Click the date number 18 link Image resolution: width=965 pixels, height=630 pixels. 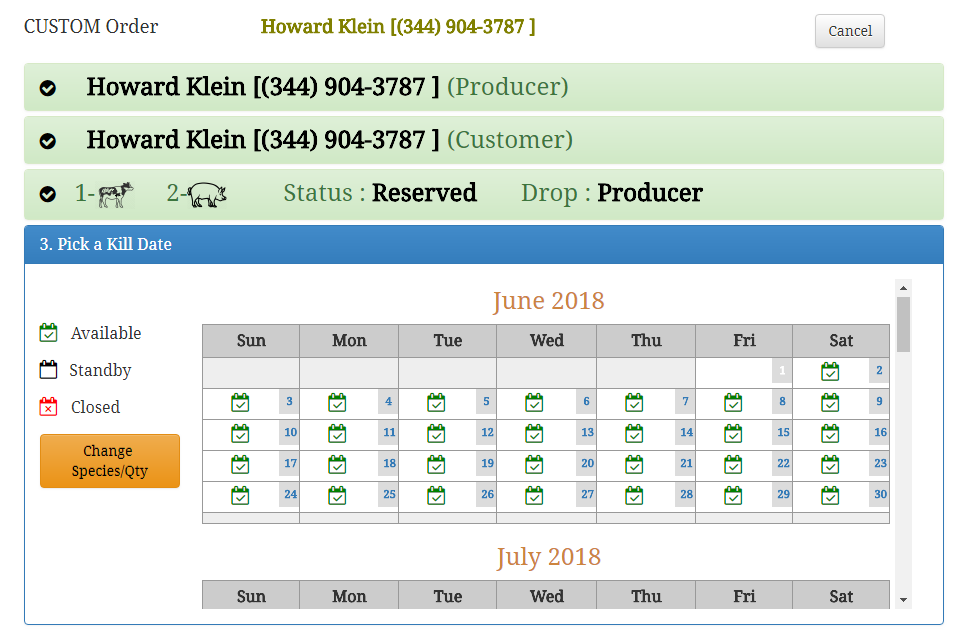(x=389, y=463)
